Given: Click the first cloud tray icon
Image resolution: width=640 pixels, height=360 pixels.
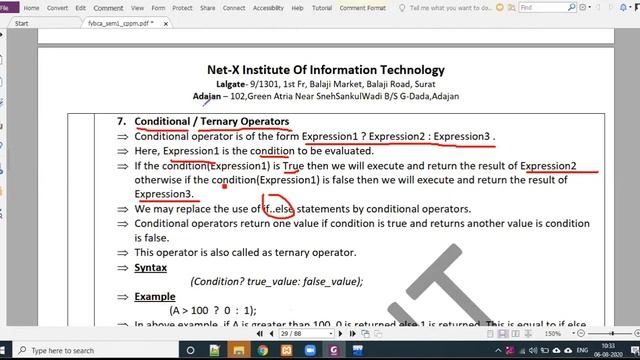Looking at the screenshot, I should point(556,350).
